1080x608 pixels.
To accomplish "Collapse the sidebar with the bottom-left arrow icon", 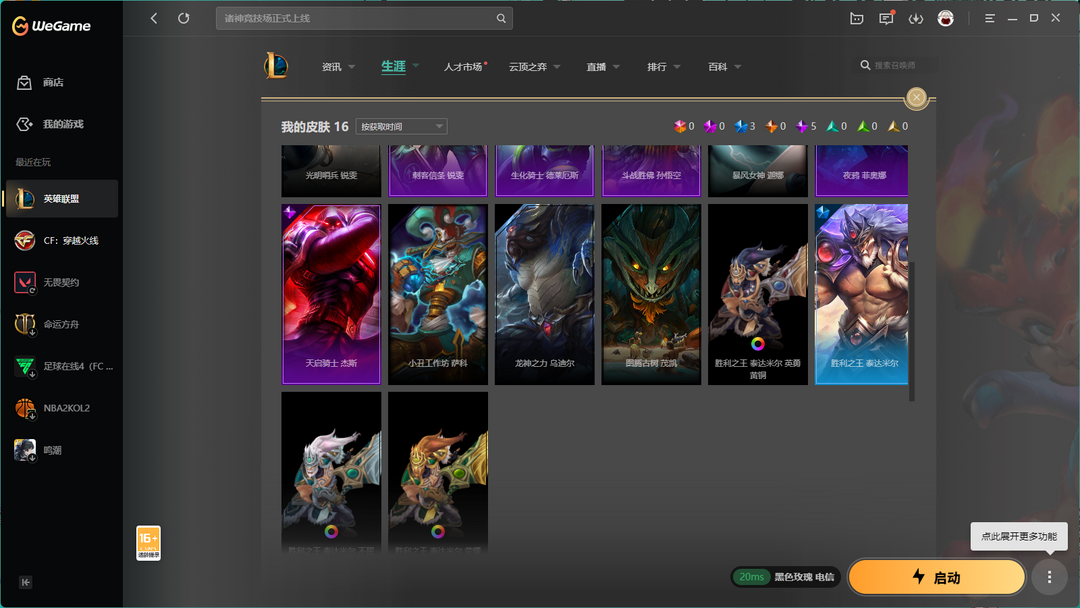I will pyautogui.click(x=25, y=583).
